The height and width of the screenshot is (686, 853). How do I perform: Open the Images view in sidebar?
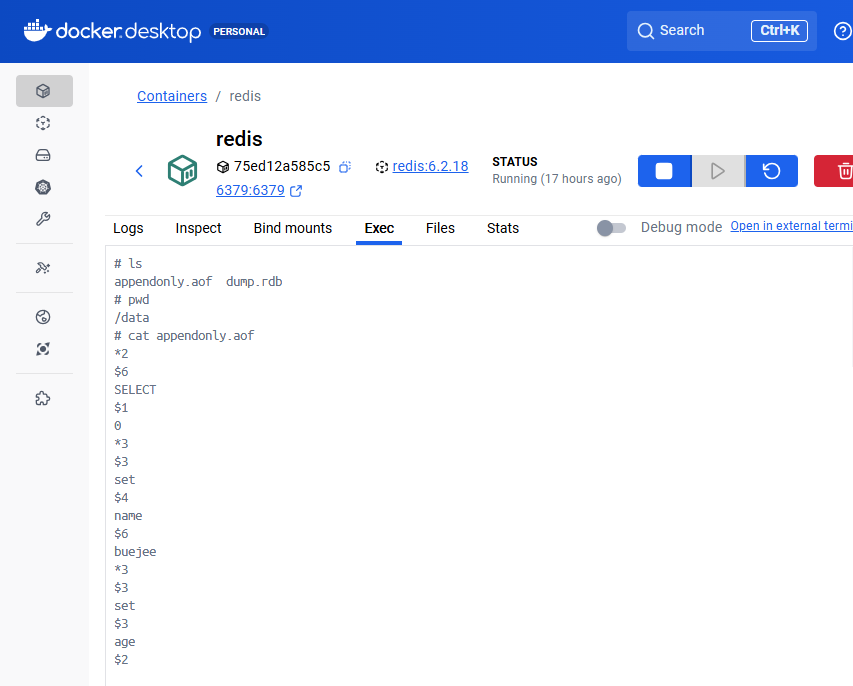[x=43, y=123]
